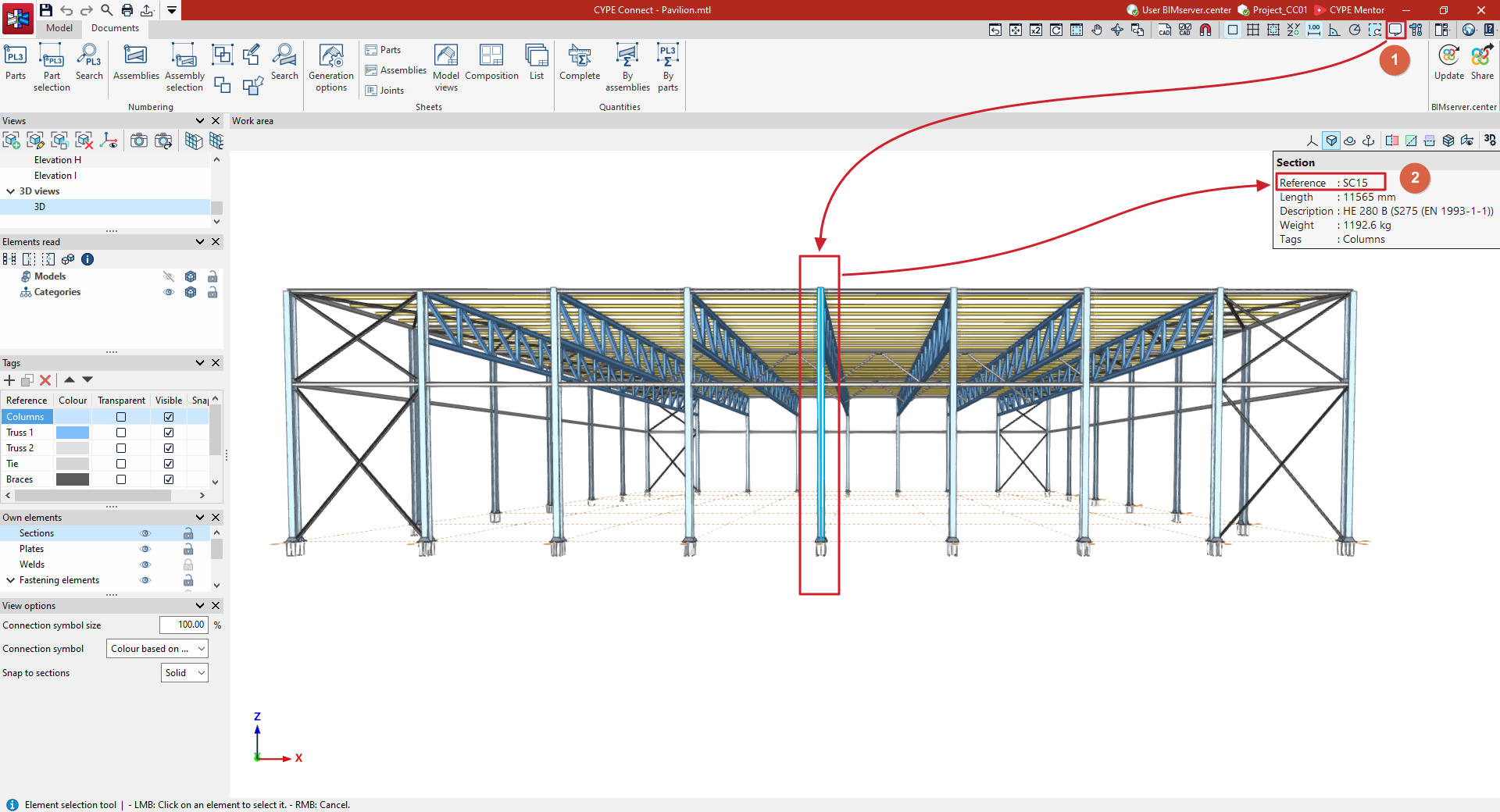Screen dimensions: 1500x812
Task: Toggle visibility eye for Categories
Action: pyautogui.click(x=168, y=292)
